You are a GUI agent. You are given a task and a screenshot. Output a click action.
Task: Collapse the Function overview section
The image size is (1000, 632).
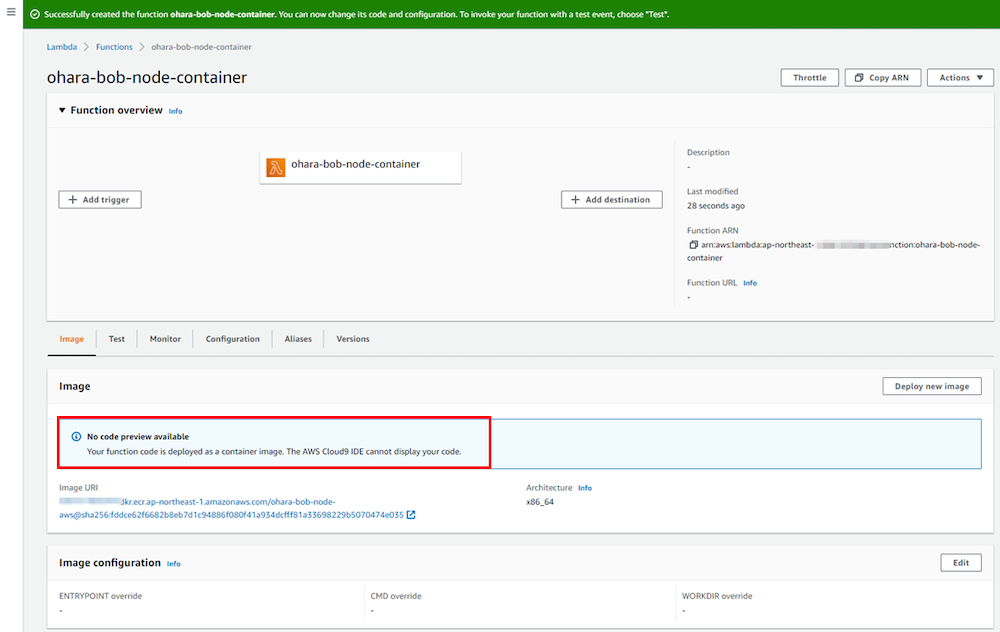[62, 111]
